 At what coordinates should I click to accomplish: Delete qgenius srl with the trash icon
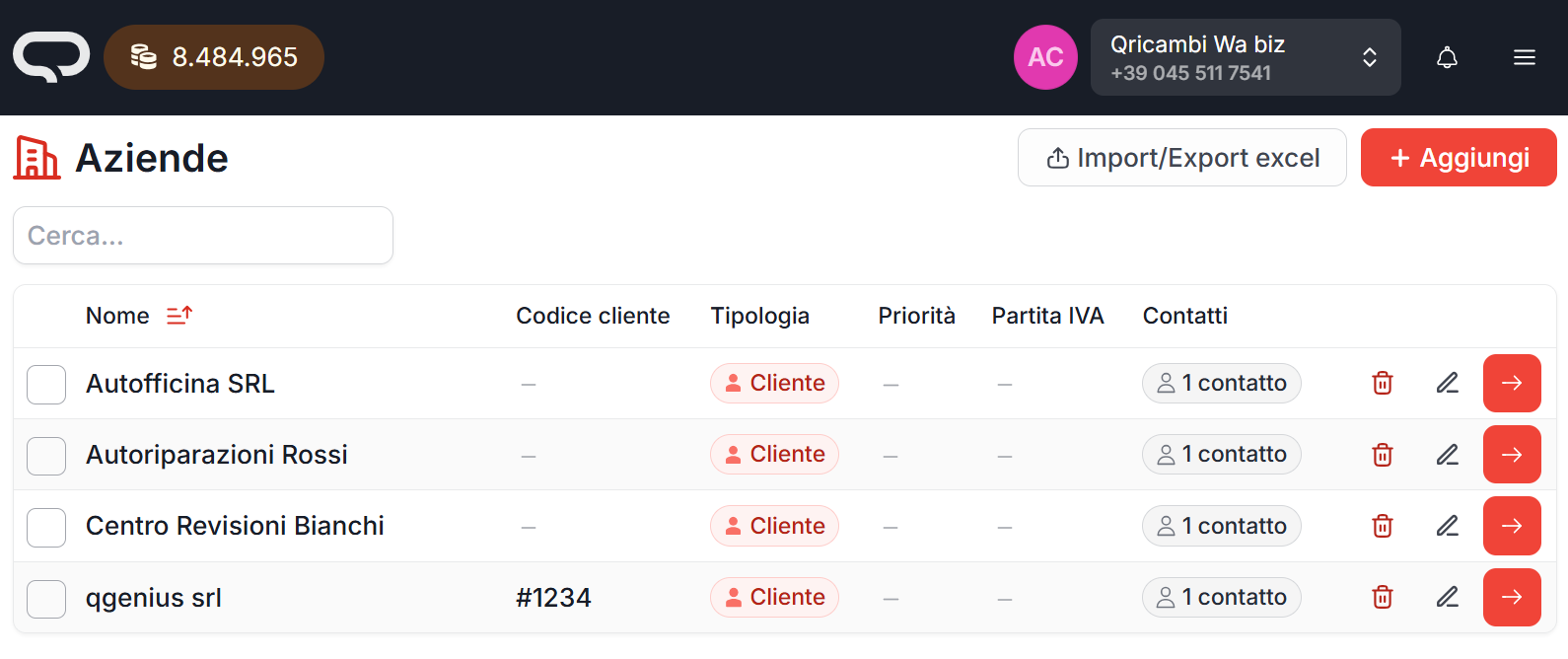point(1383,597)
